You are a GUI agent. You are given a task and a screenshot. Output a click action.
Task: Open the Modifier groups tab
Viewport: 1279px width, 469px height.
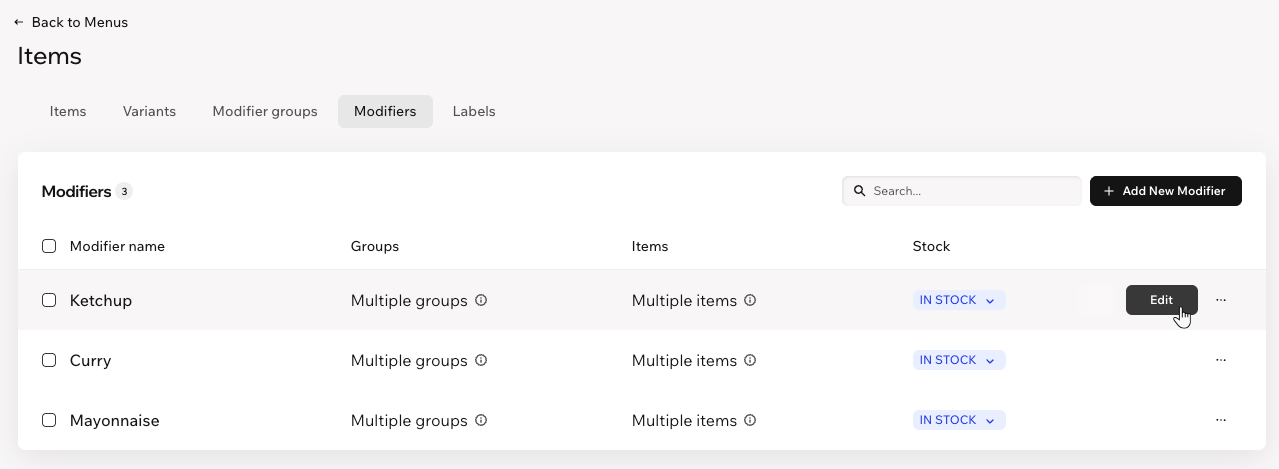point(265,111)
